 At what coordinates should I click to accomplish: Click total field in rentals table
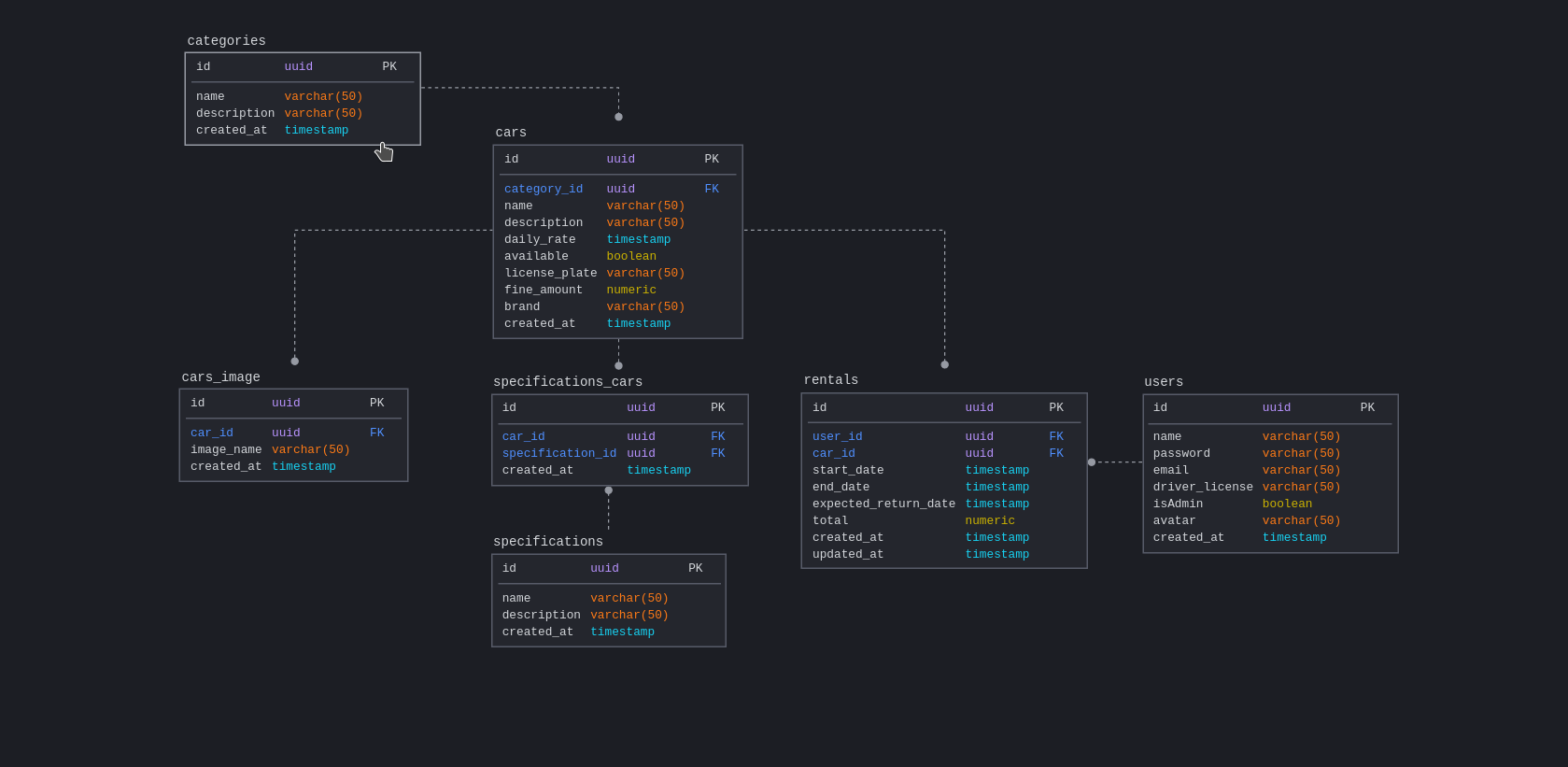[830, 520]
